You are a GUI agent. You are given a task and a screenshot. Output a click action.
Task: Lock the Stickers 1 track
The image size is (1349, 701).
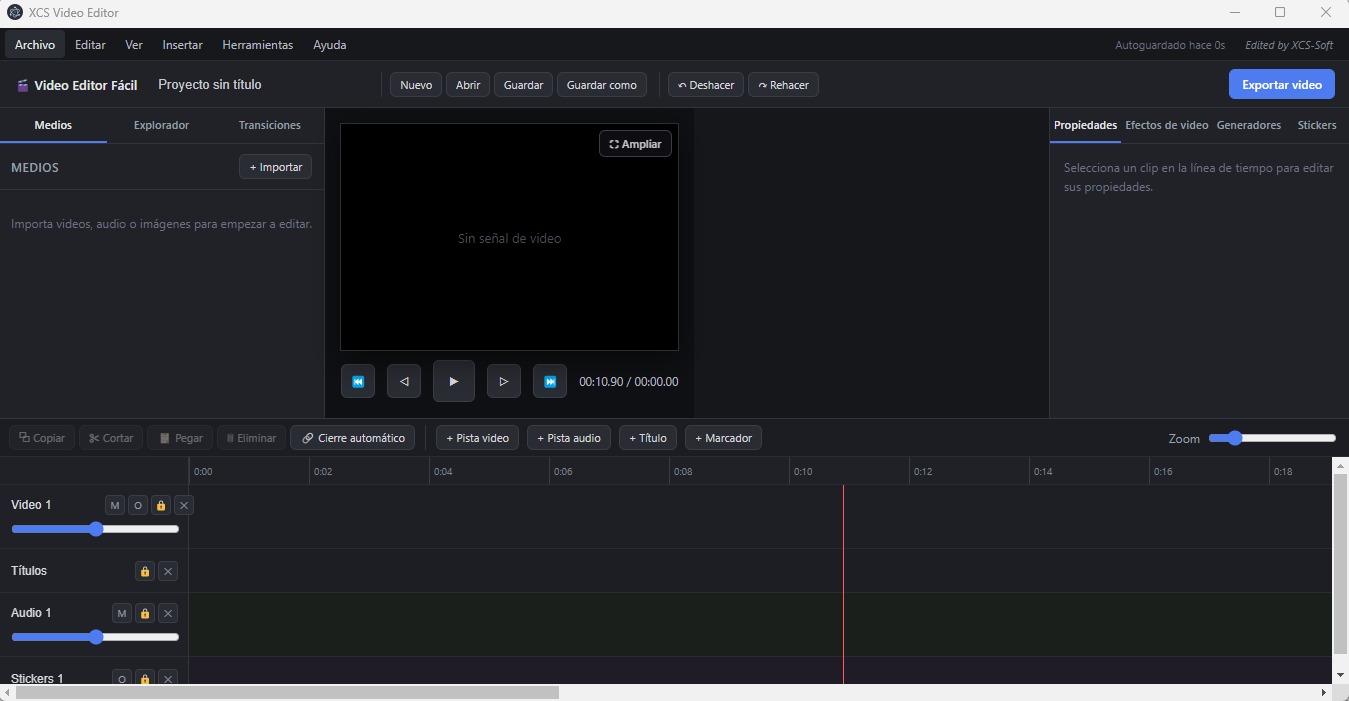coord(145,678)
